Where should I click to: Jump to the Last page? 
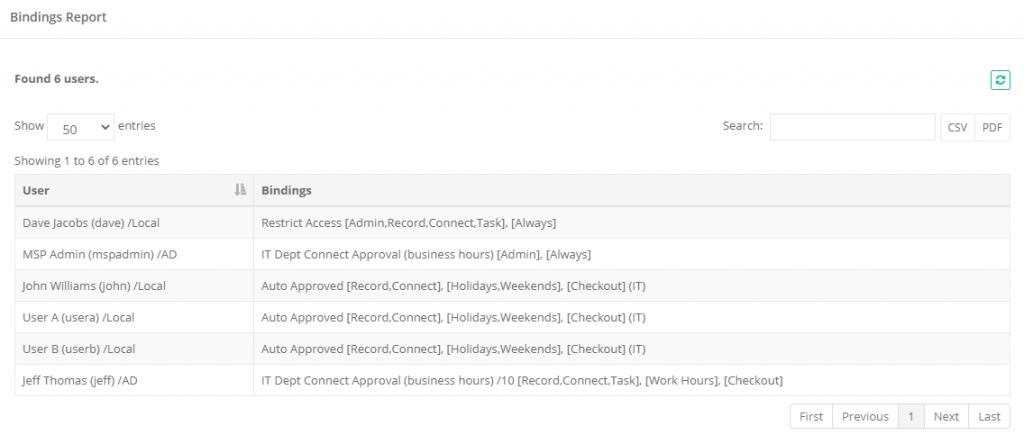click(989, 416)
